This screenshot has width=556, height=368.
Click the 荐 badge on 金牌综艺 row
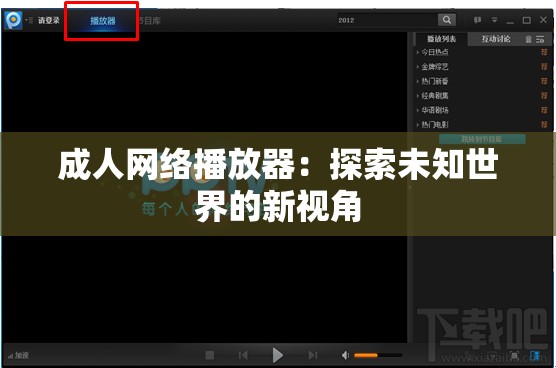[544, 67]
